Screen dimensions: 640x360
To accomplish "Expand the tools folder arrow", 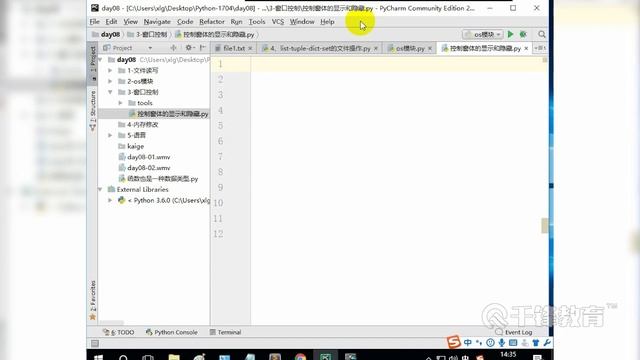I will click(x=120, y=103).
